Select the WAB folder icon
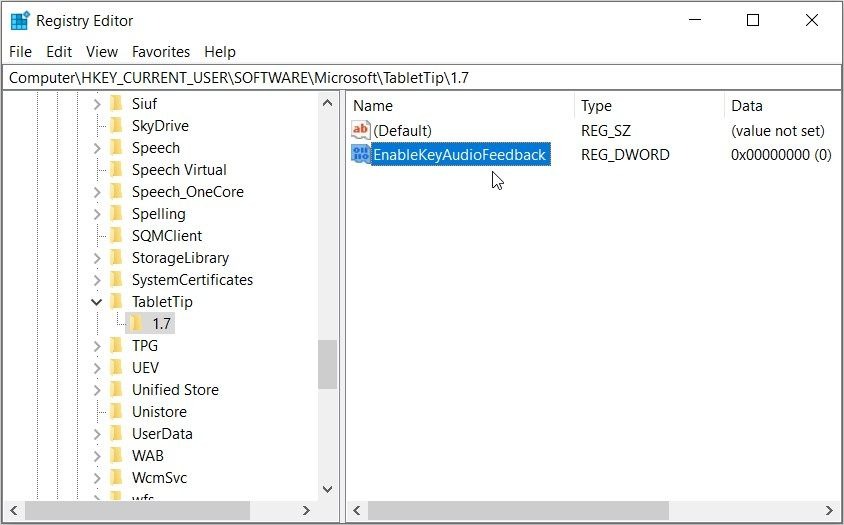This screenshot has height=525, width=844. pyautogui.click(x=117, y=456)
